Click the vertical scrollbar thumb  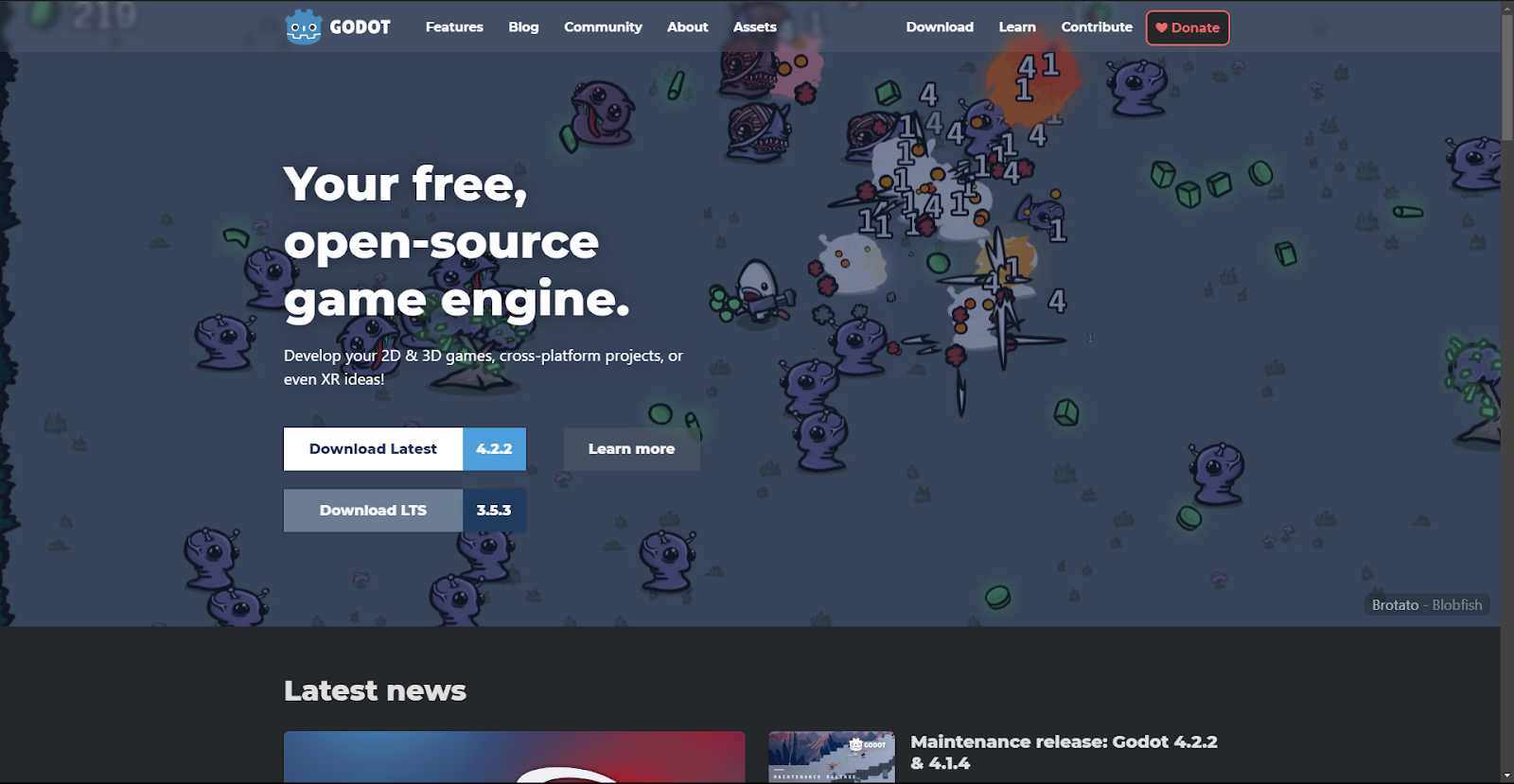coord(1507,78)
